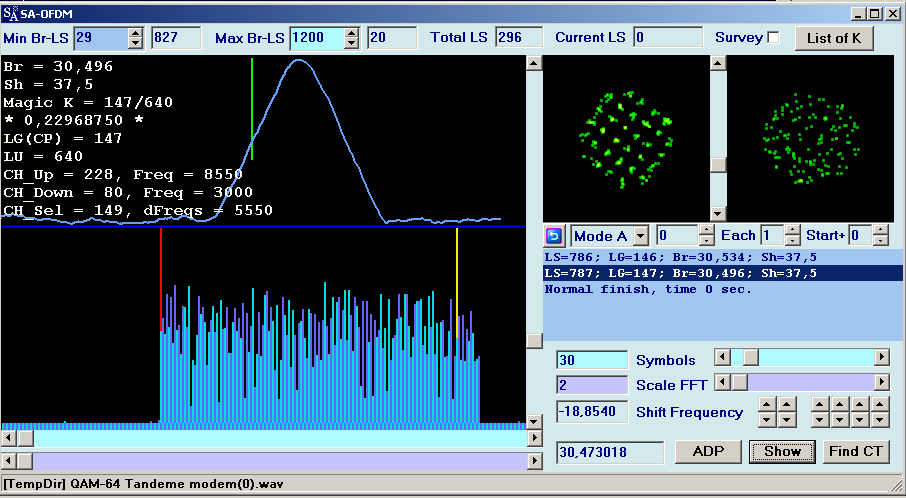Click down arrow of constellation scrollbar
This screenshot has height=498, width=906.
[x=718, y=214]
